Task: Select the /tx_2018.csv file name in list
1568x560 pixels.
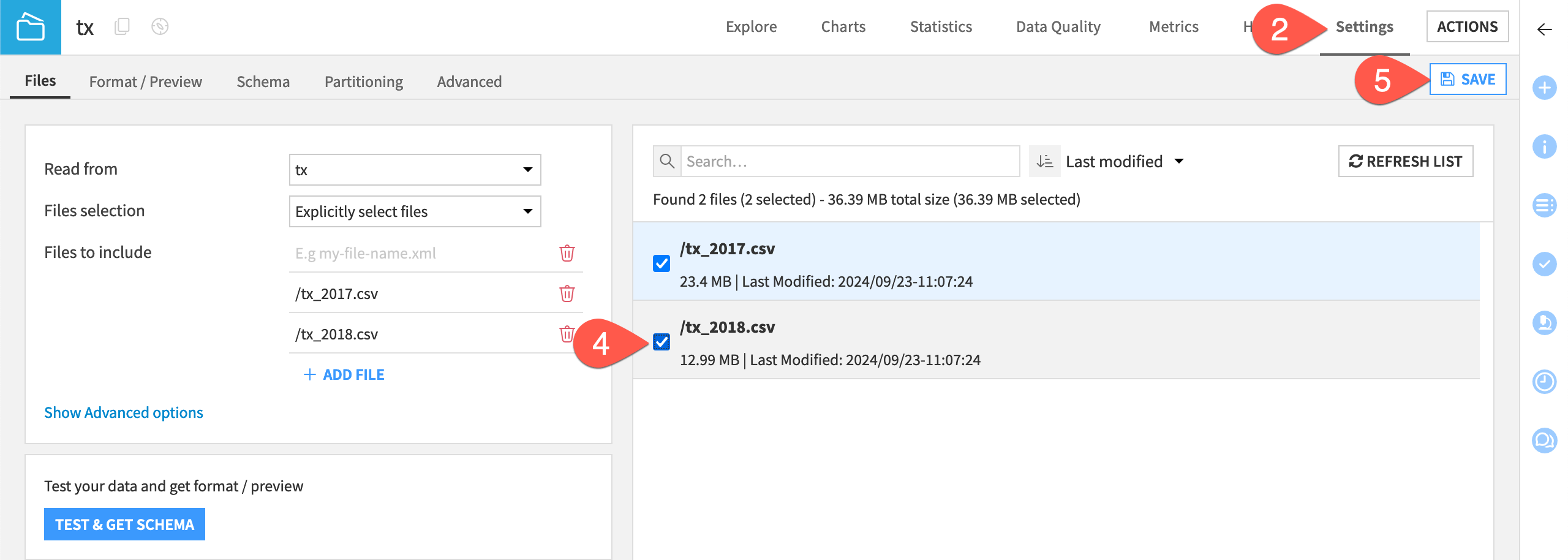Action: coord(728,327)
